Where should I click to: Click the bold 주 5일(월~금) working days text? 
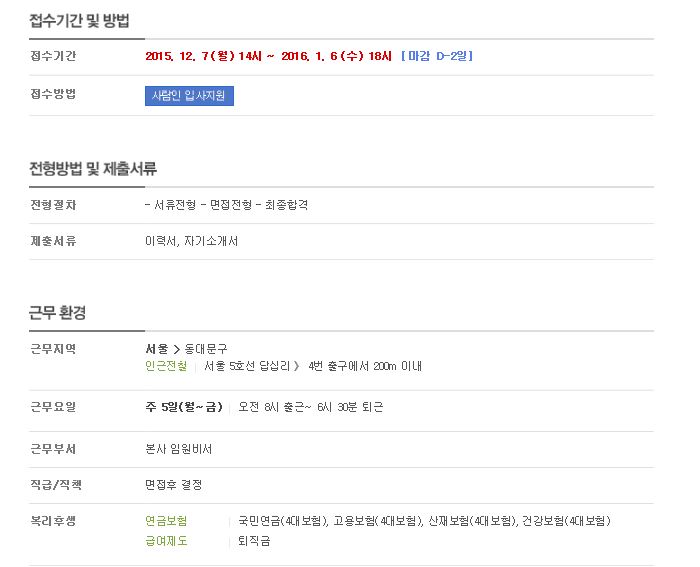(184, 407)
